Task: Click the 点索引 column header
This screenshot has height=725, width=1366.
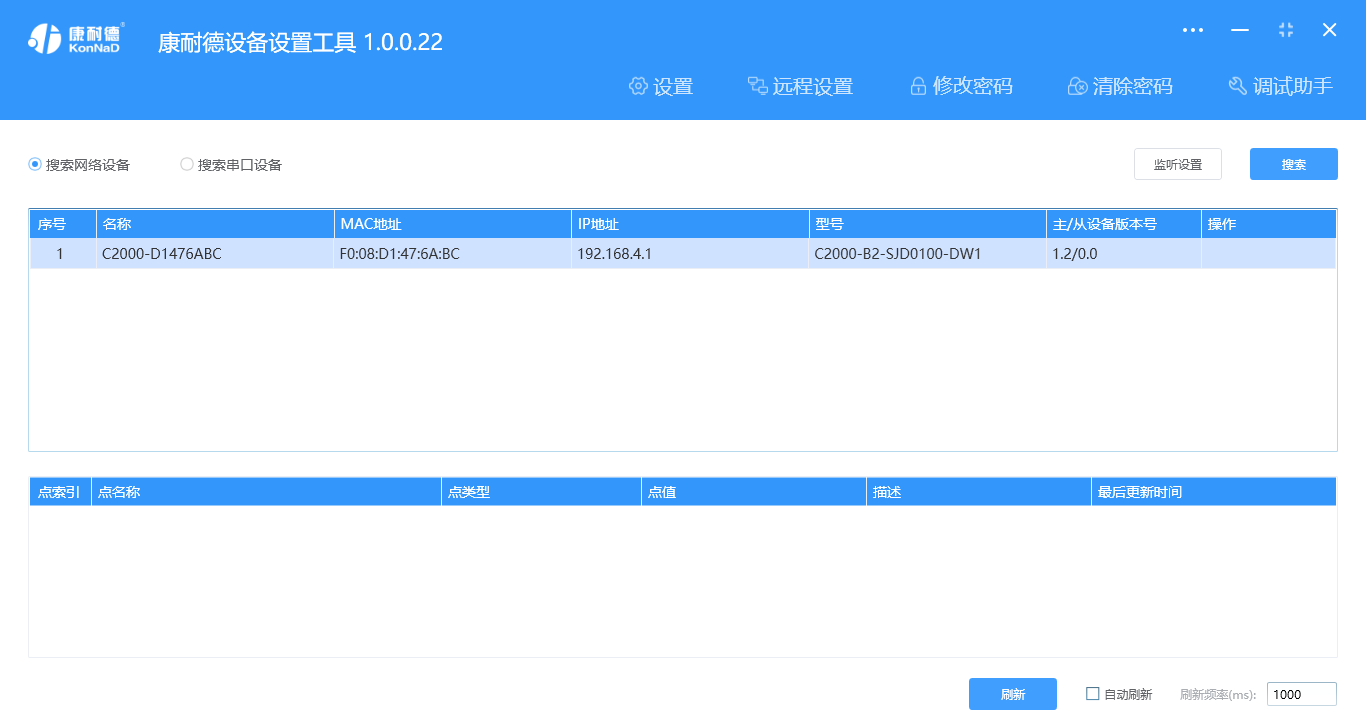Action: coord(60,492)
